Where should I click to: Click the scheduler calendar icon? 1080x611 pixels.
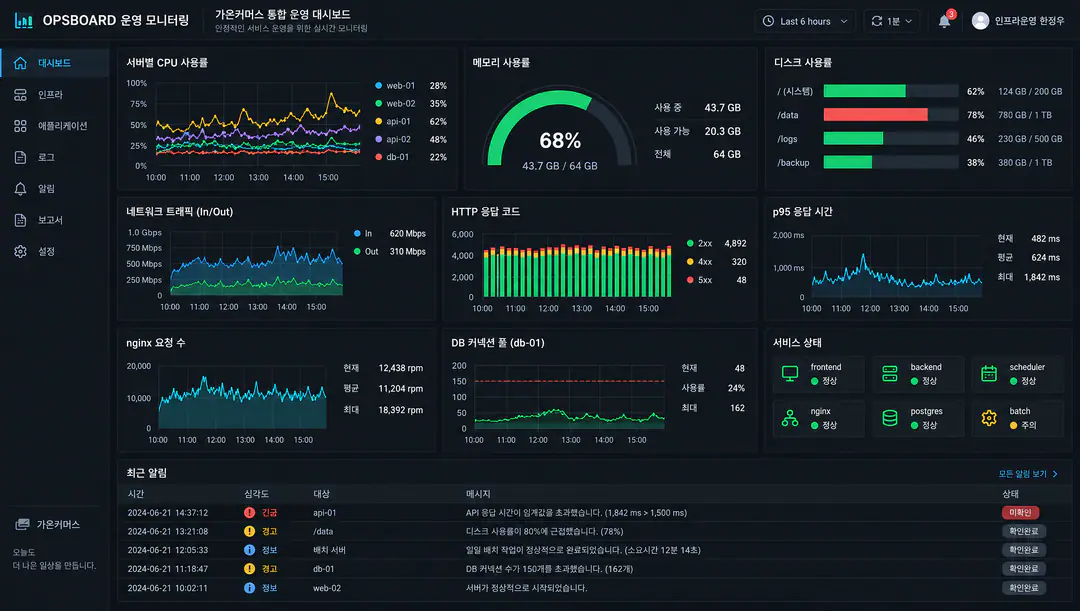(x=988, y=373)
